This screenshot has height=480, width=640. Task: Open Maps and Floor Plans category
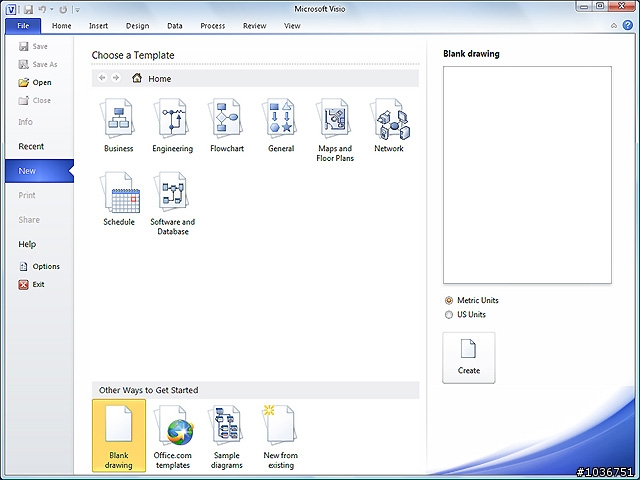pyautogui.click(x=335, y=130)
